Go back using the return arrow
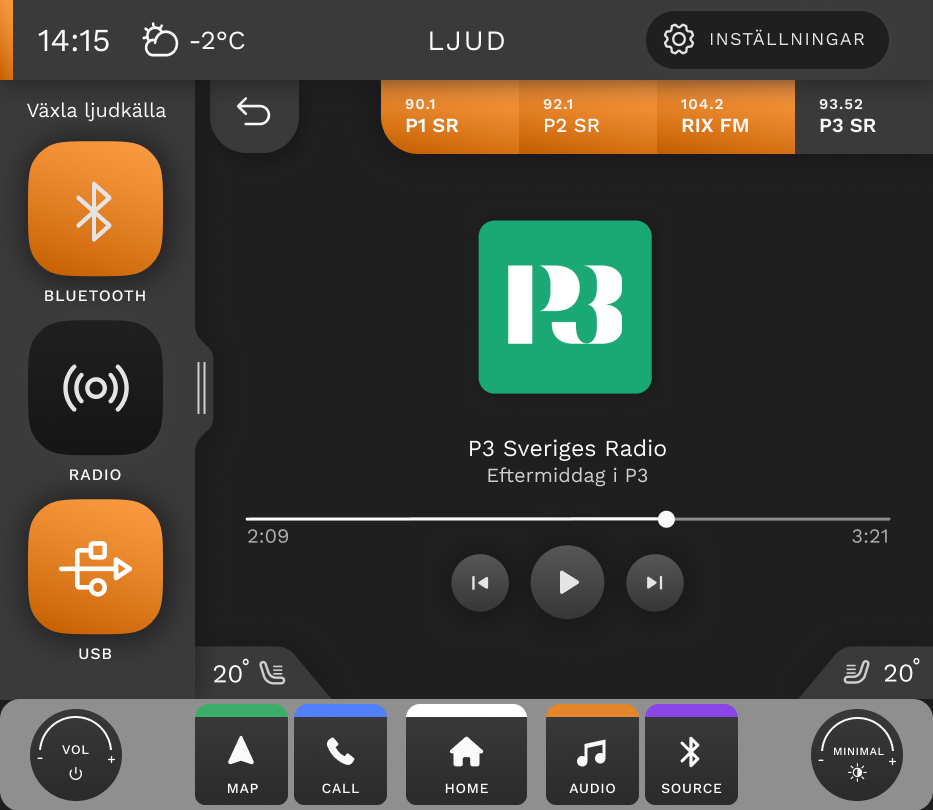 [254, 113]
